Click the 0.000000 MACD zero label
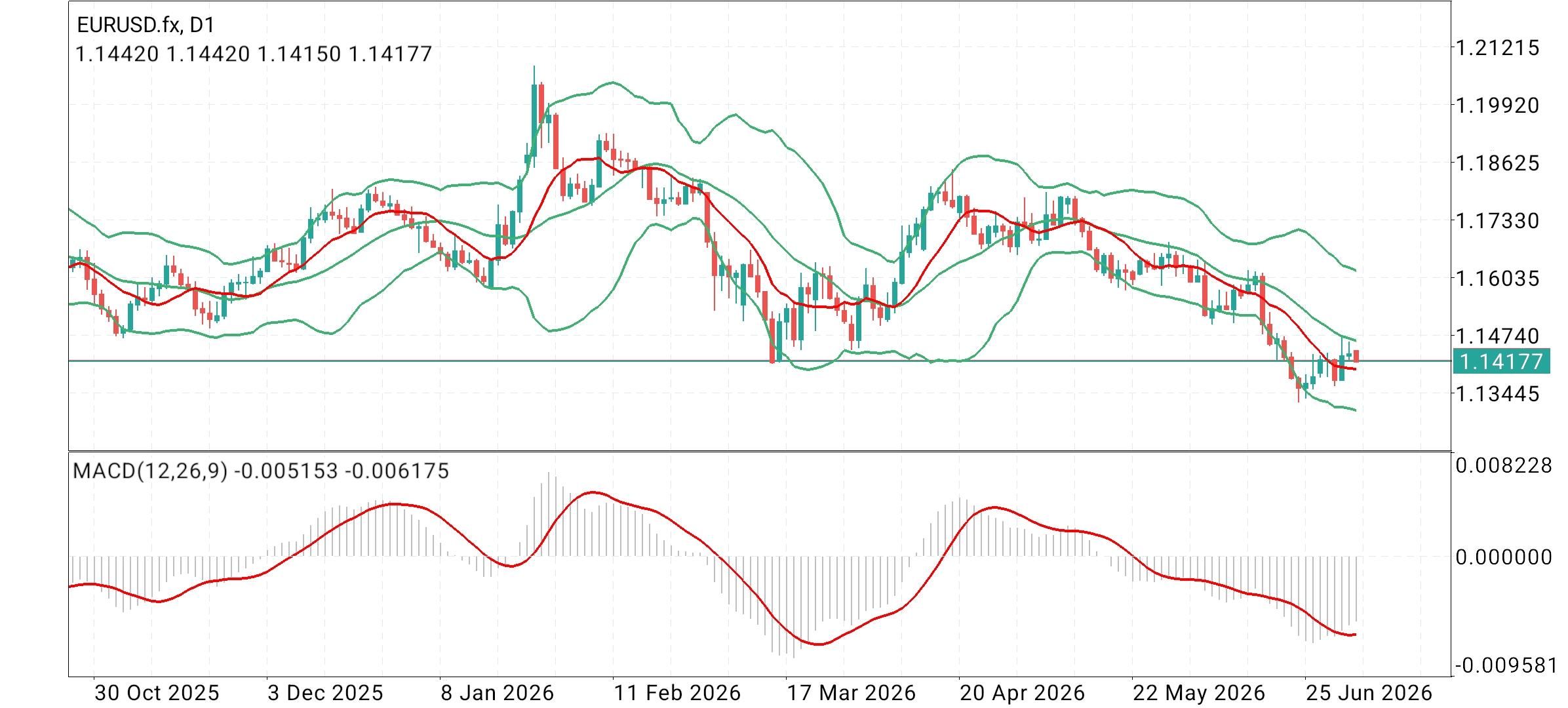The image size is (1568, 708). 1504,557
